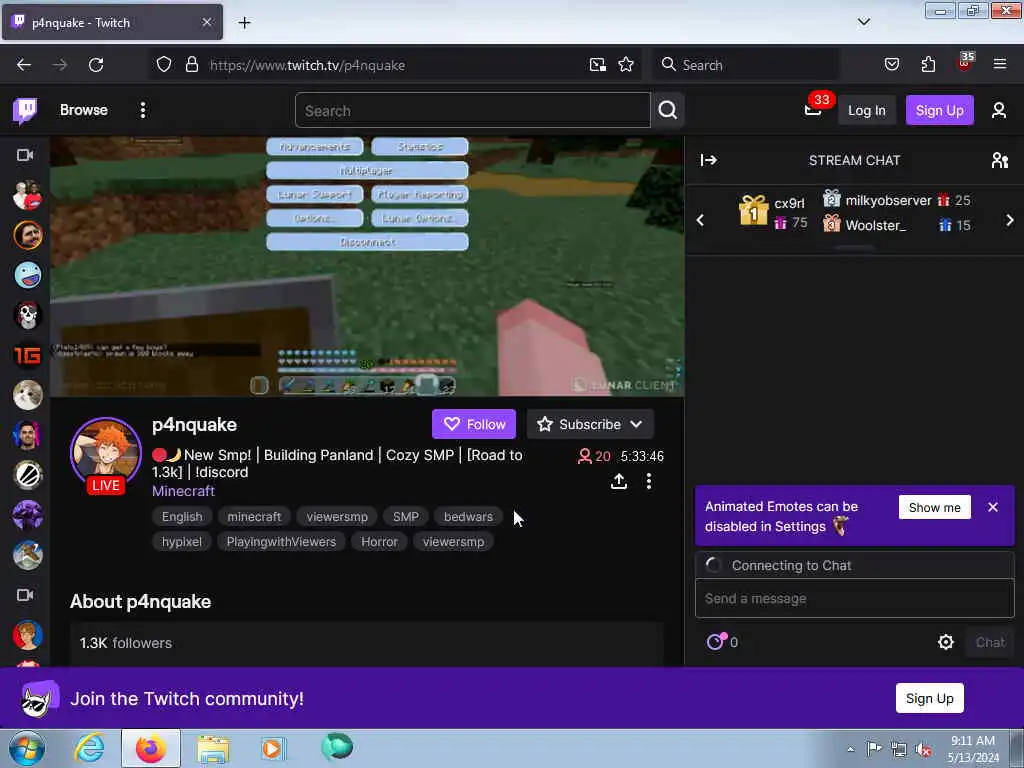Open the blue smiley channel avatar in sidebar
Screen dimensions: 1024x768
[27, 275]
